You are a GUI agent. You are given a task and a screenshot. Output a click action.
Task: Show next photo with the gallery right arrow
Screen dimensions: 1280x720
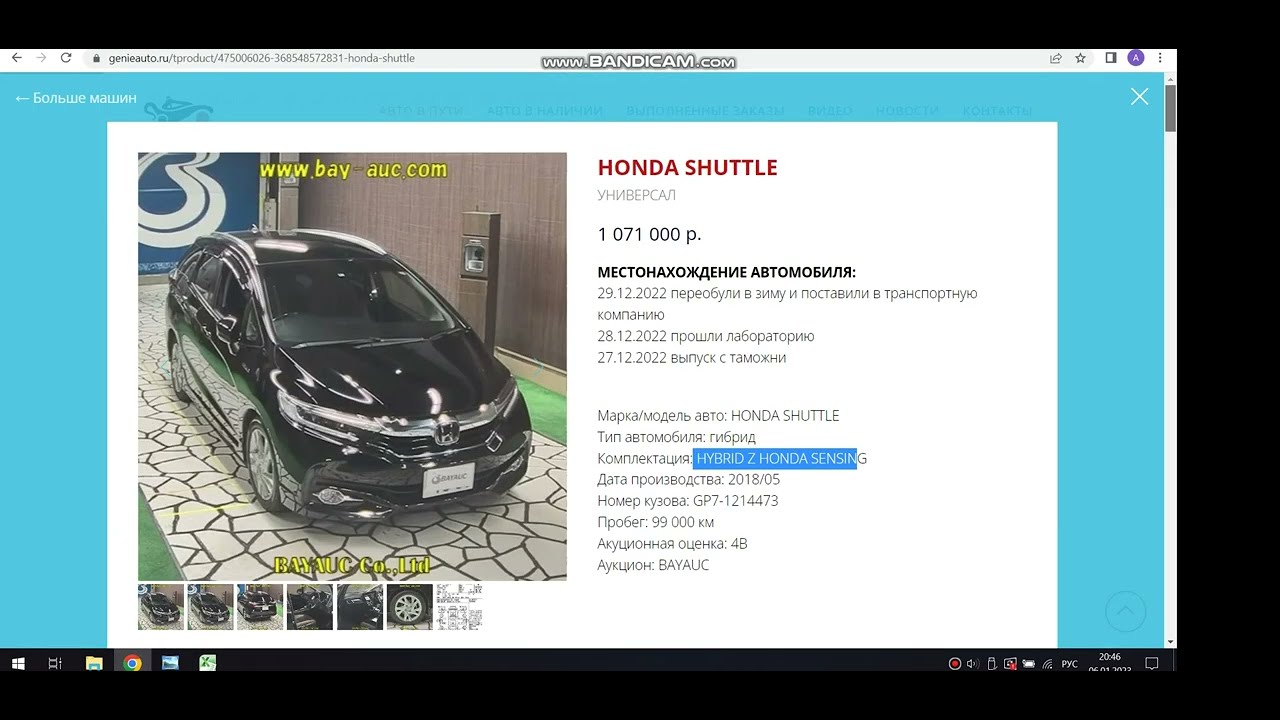click(541, 366)
